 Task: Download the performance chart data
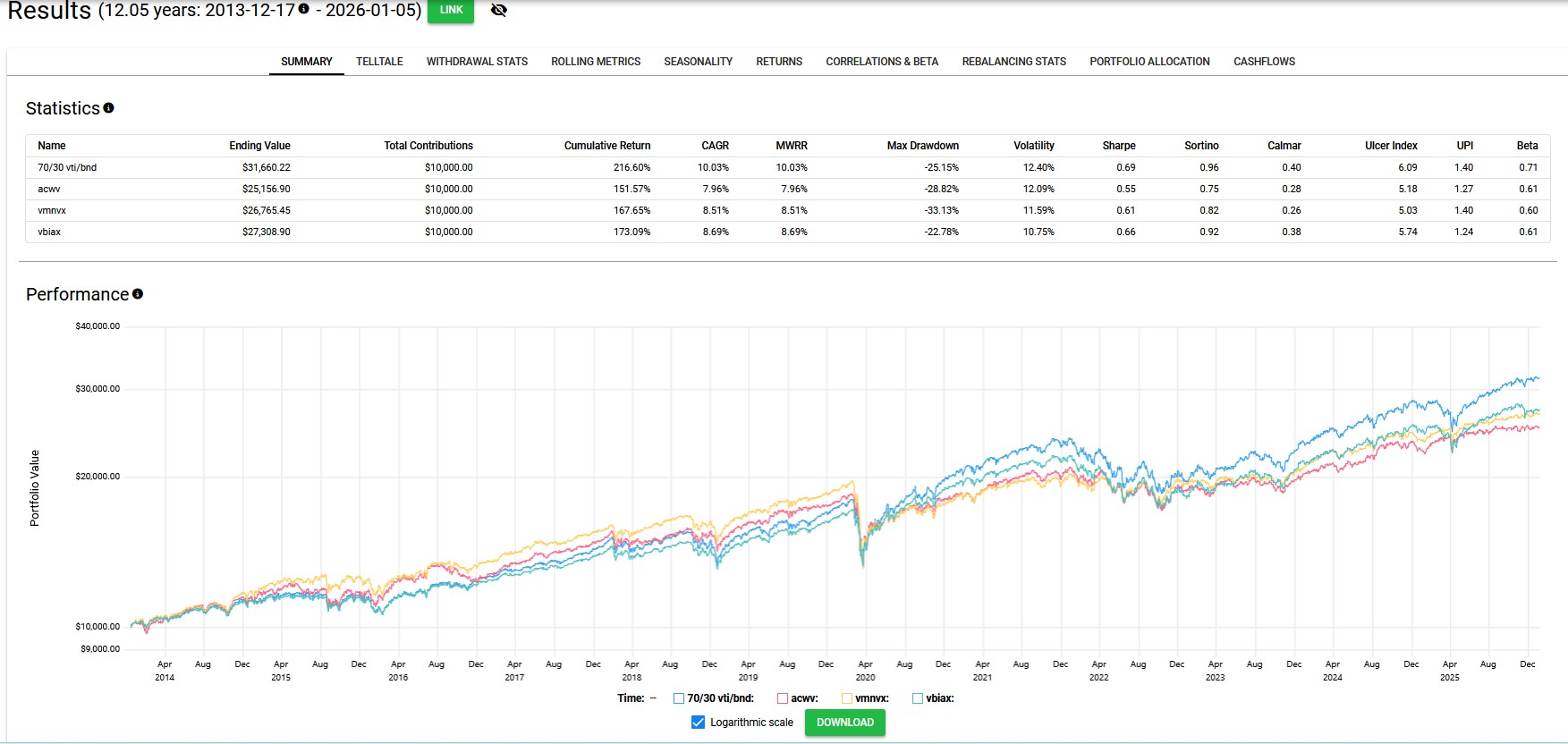pos(845,723)
